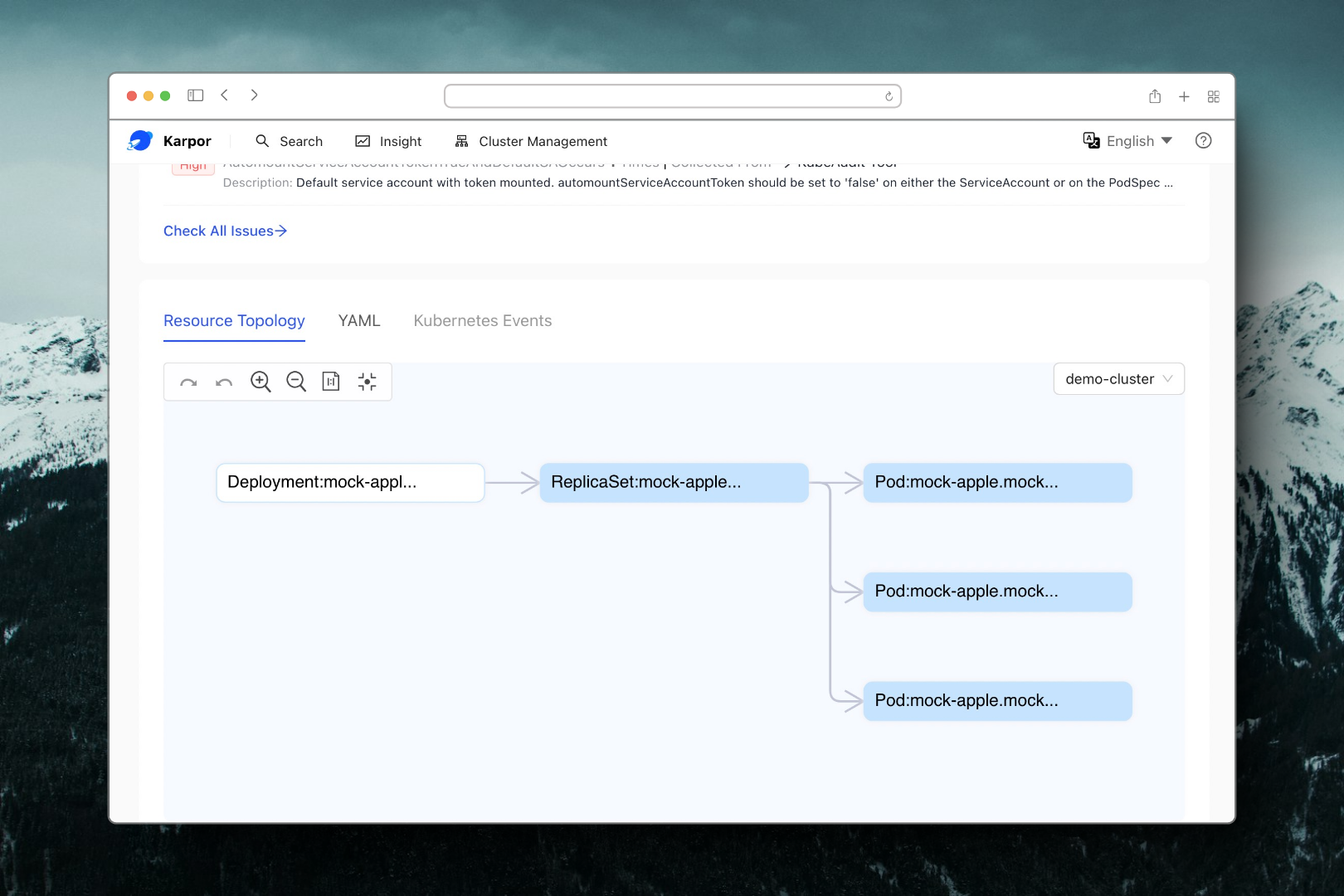This screenshot has width=1344, height=896.
Task: Open the English language selector
Action: (x=1128, y=141)
